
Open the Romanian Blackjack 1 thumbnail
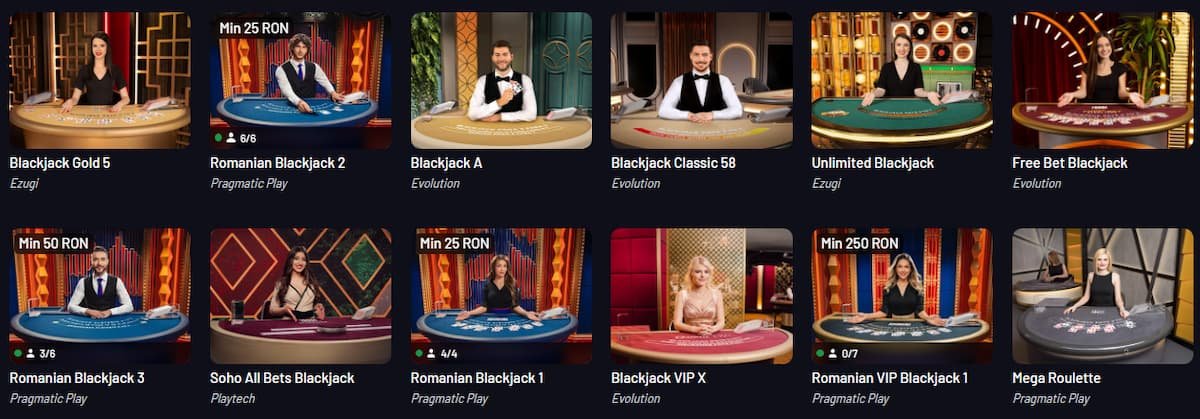(x=501, y=296)
